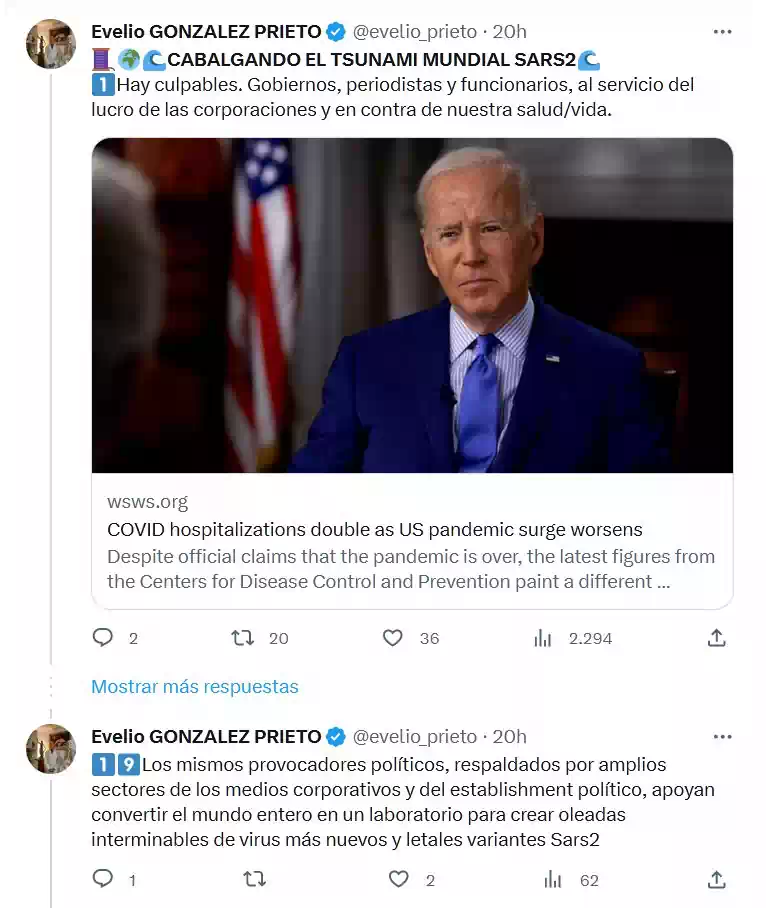This screenshot has width=766, height=908.
Task: Share the second tweet
Action: (716, 879)
